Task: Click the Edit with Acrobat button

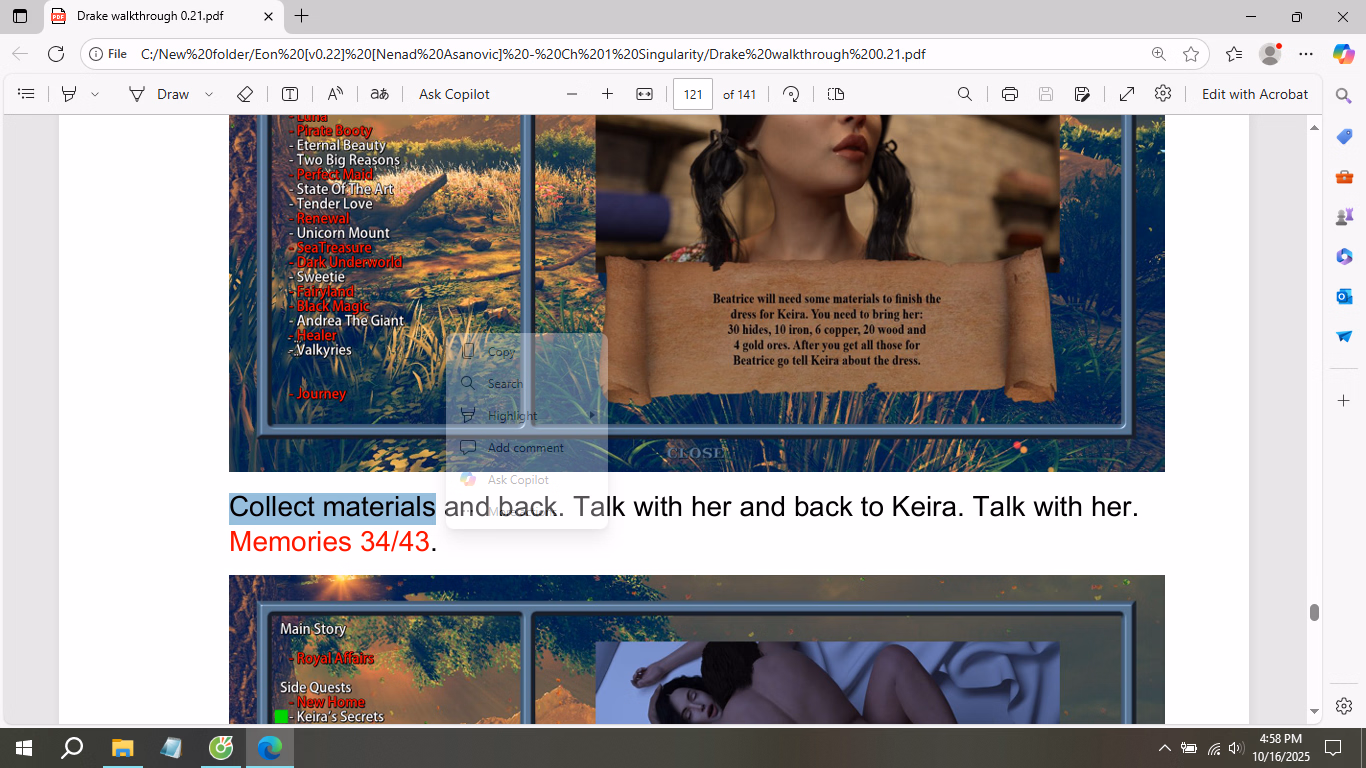Action: pos(1254,94)
